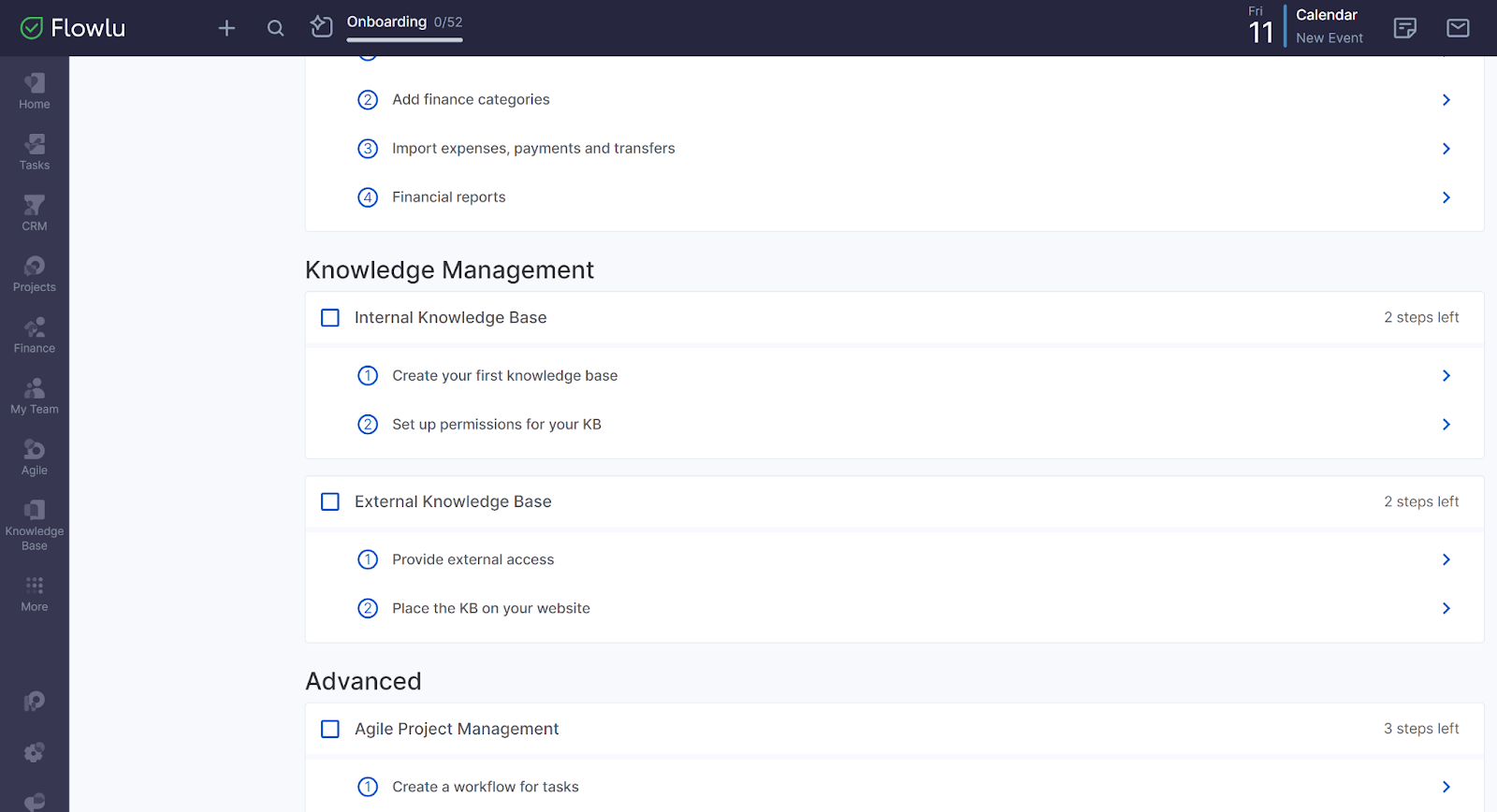This screenshot has height=812, width=1497.
Task: Click the plus icon to create new
Action: [x=226, y=28]
